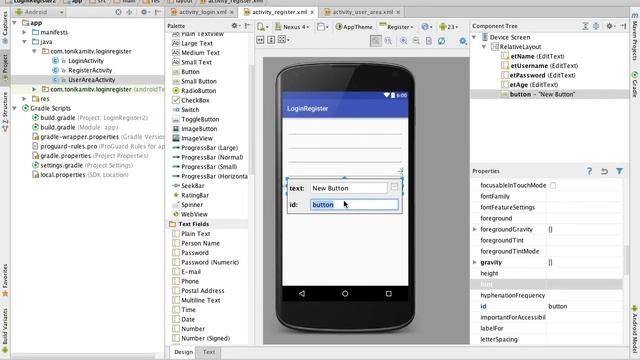
Task: Open the locale globe dropdown
Action: pos(427,27)
